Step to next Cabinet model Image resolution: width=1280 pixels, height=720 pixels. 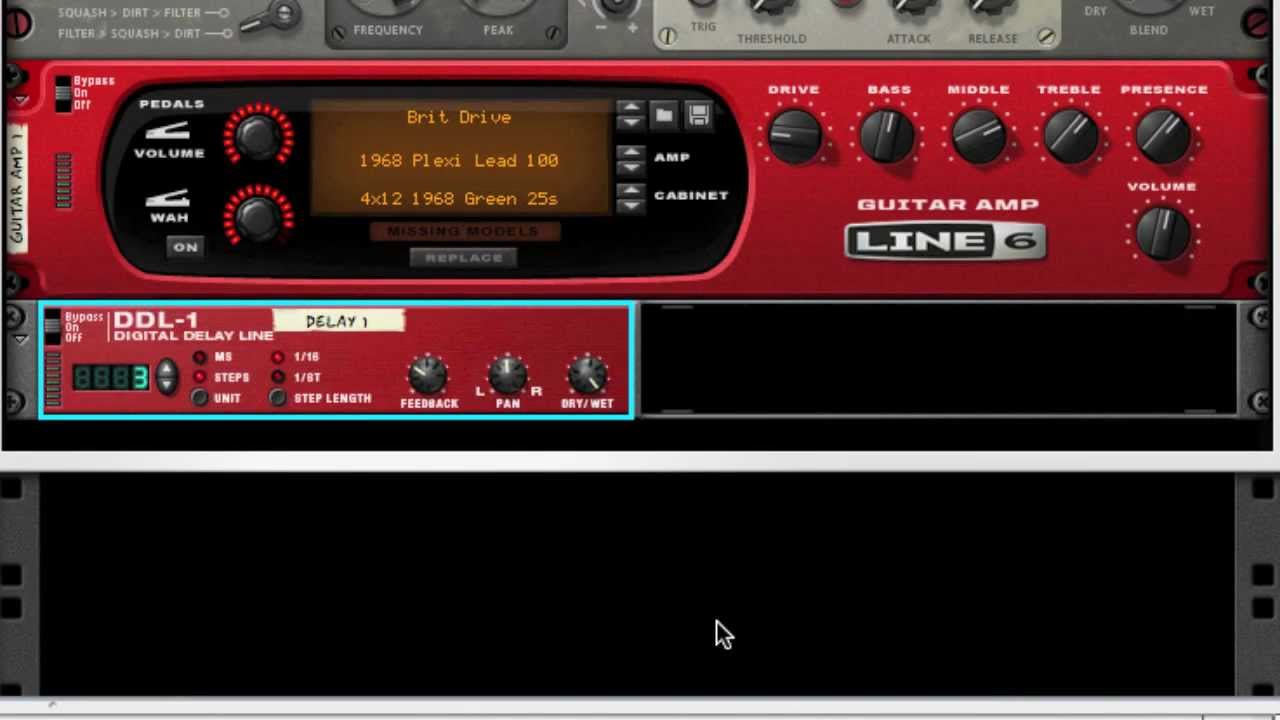(x=630, y=205)
